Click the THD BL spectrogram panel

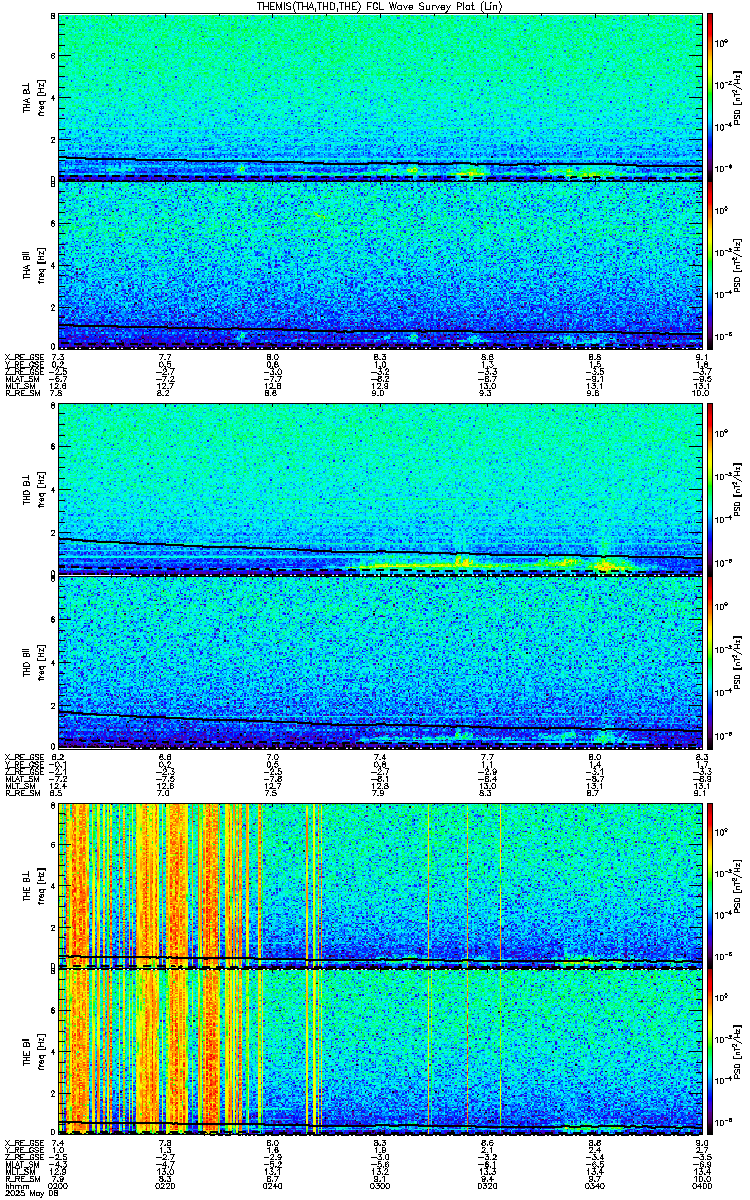pyautogui.click(x=380, y=490)
